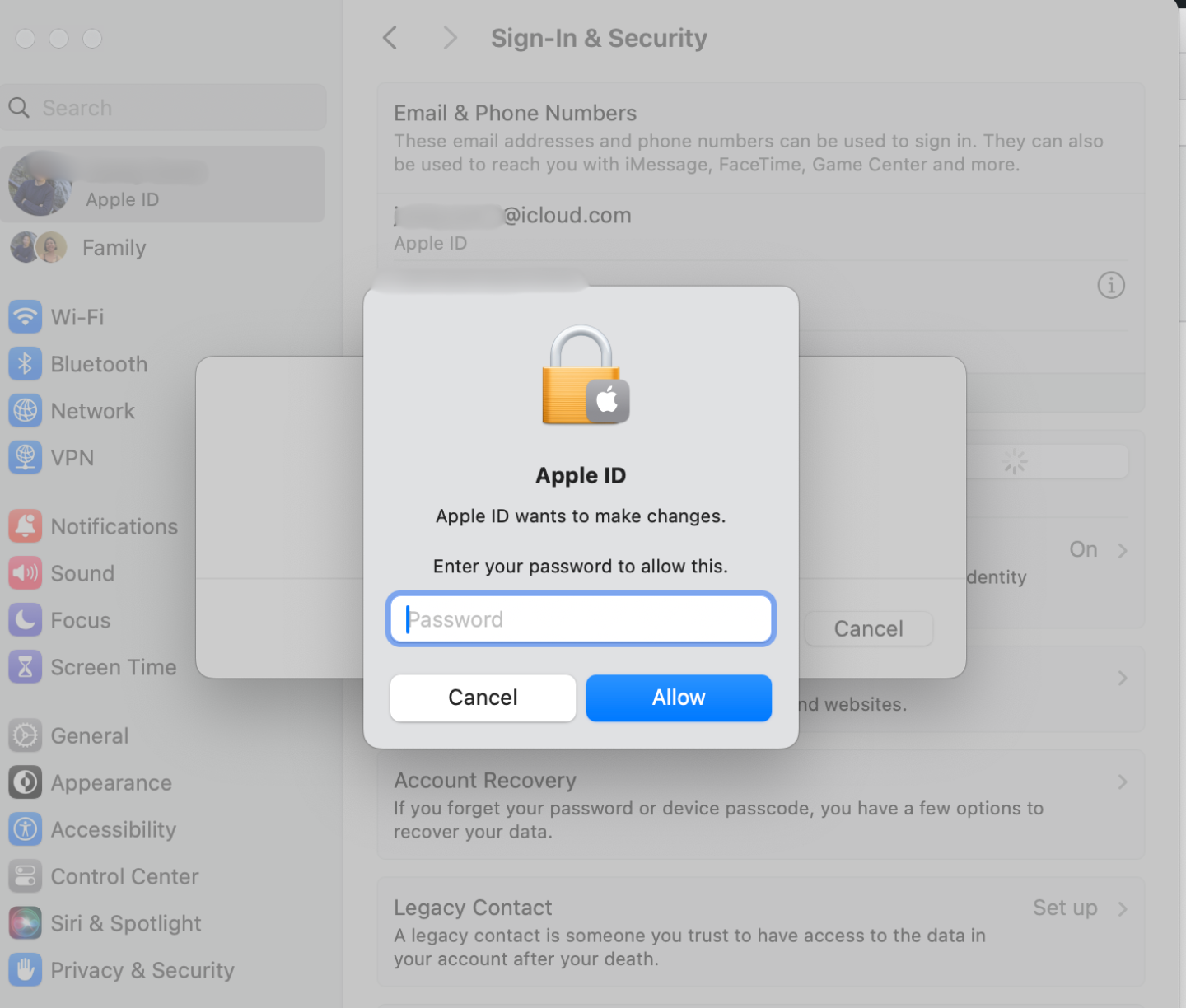This screenshot has height=1008, width=1186.
Task: Open the Focus moon icon
Action: (26, 620)
